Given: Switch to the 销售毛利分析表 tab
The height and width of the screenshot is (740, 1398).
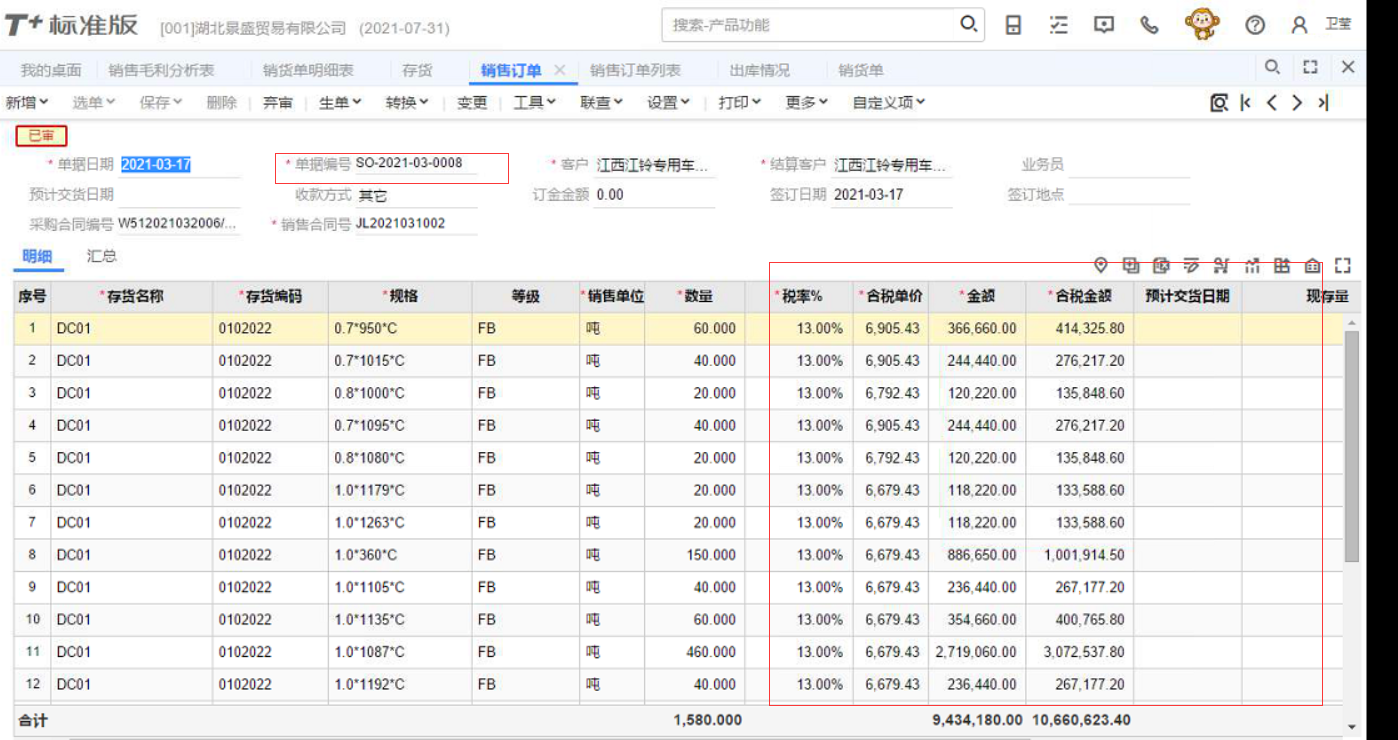Looking at the screenshot, I should pos(161,70).
